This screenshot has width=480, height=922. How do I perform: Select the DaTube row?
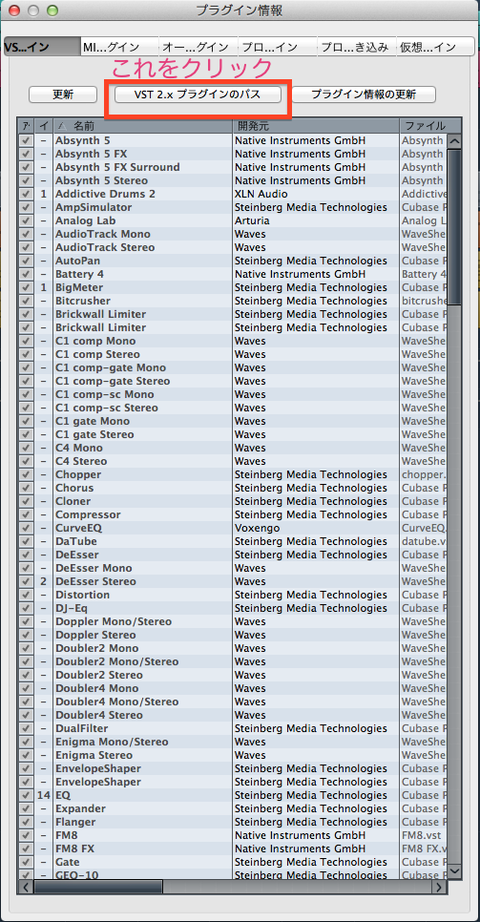(234, 541)
